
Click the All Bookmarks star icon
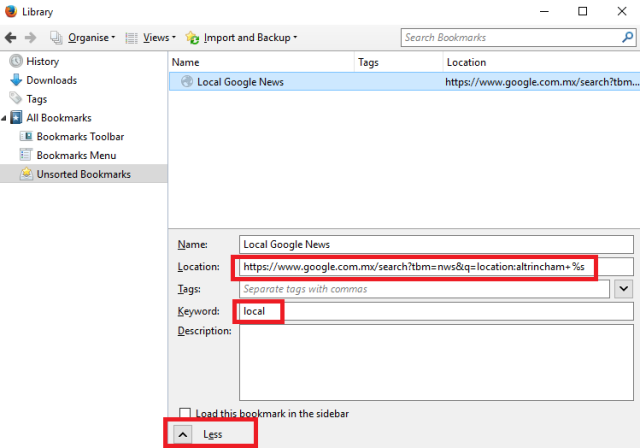click(16, 118)
